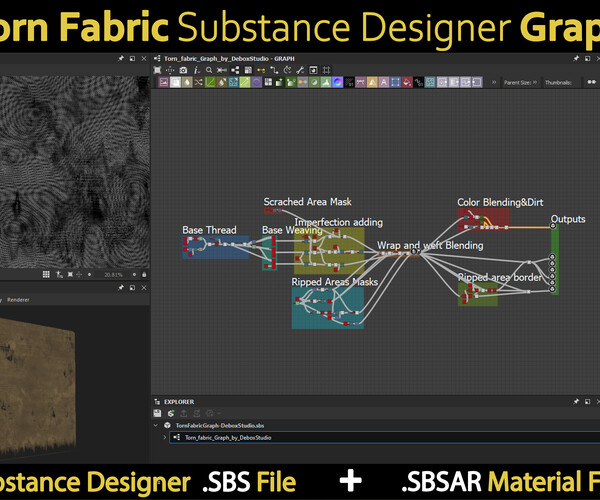The width and height of the screenshot is (600, 500).
Task: Select the Torn_fabric_Graph_by_DeboxStudio graph tab title
Action: (x=229, y=59)
